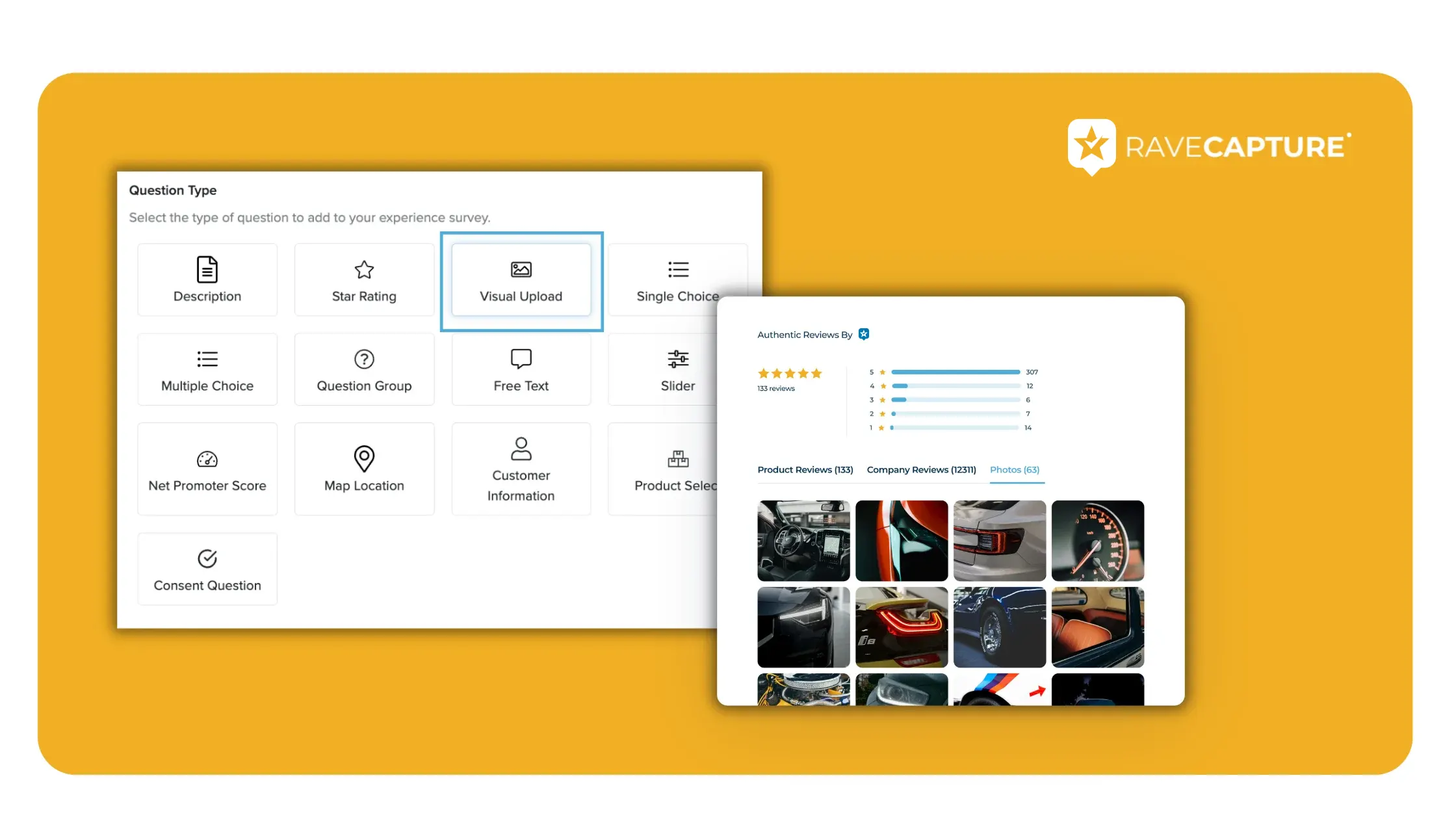Select the Slider question type icon
Viewport: 1456px width, 819px height.
(677, 359)
